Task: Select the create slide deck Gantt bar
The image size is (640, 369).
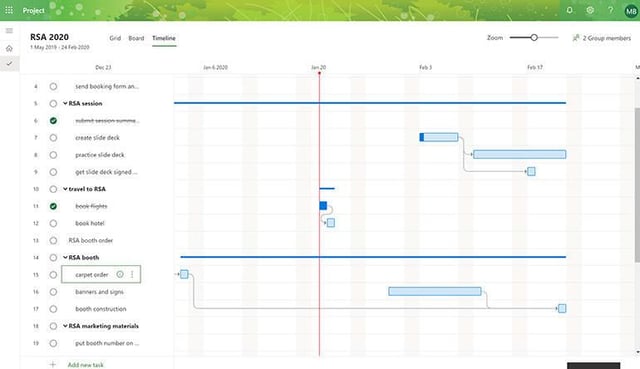Action: tap(439, 137)
